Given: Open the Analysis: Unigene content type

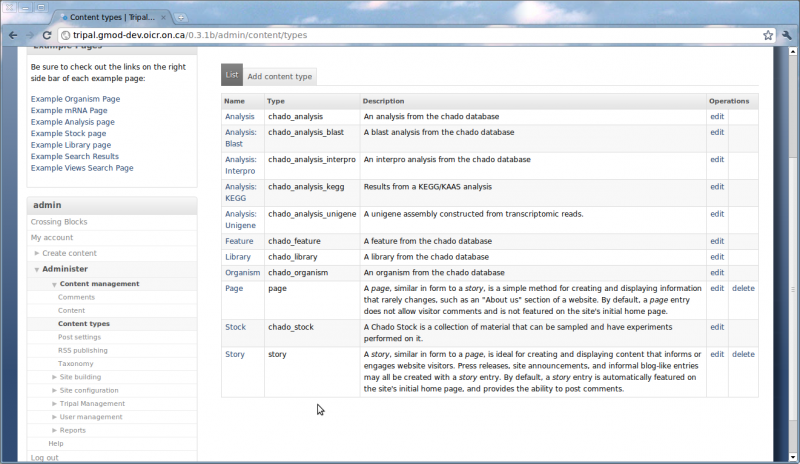Looking at the screenshot, I should point(241,219).
